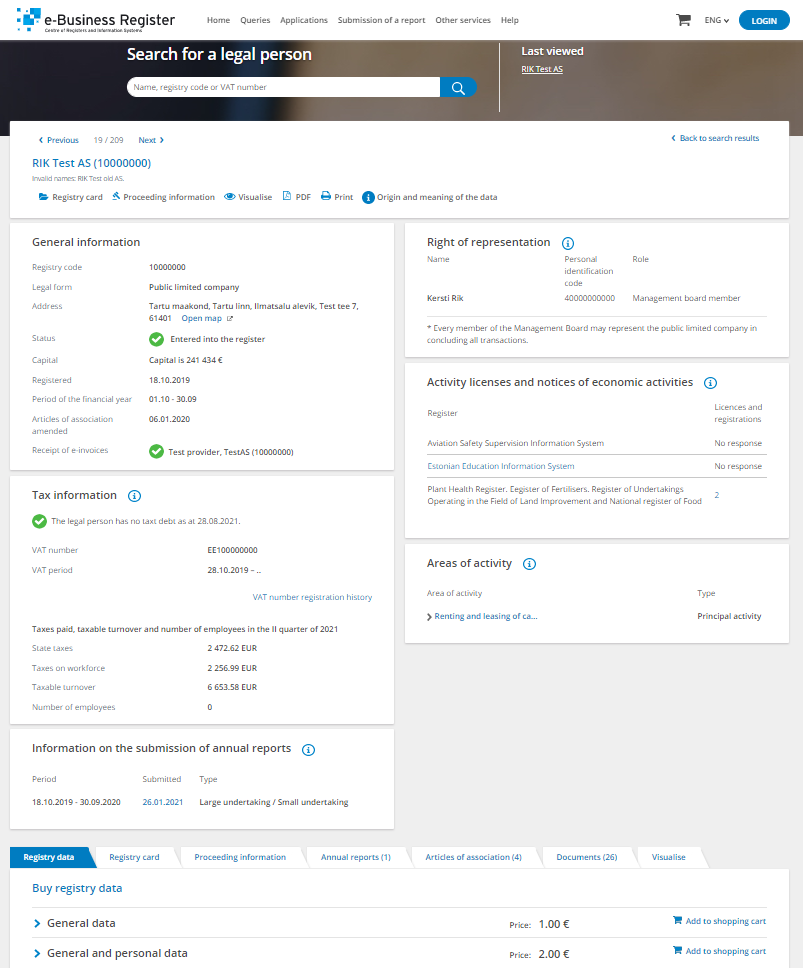Open VAT number registration history
Screen dimensions: 803x968
point(312,598)
